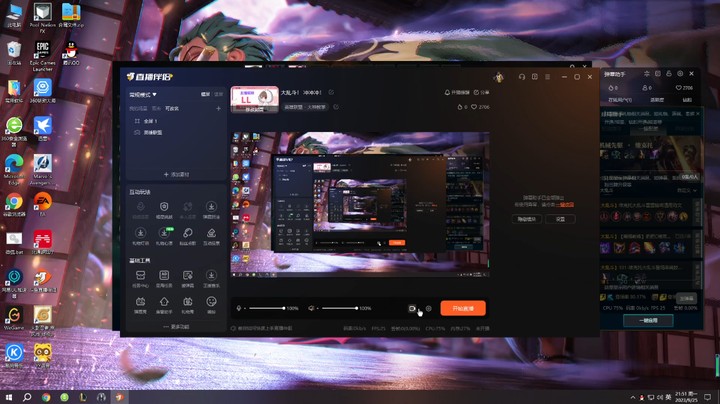720x404 pixels.
Task: Select the 可改名 scene tab
Action: click(172, 109)
